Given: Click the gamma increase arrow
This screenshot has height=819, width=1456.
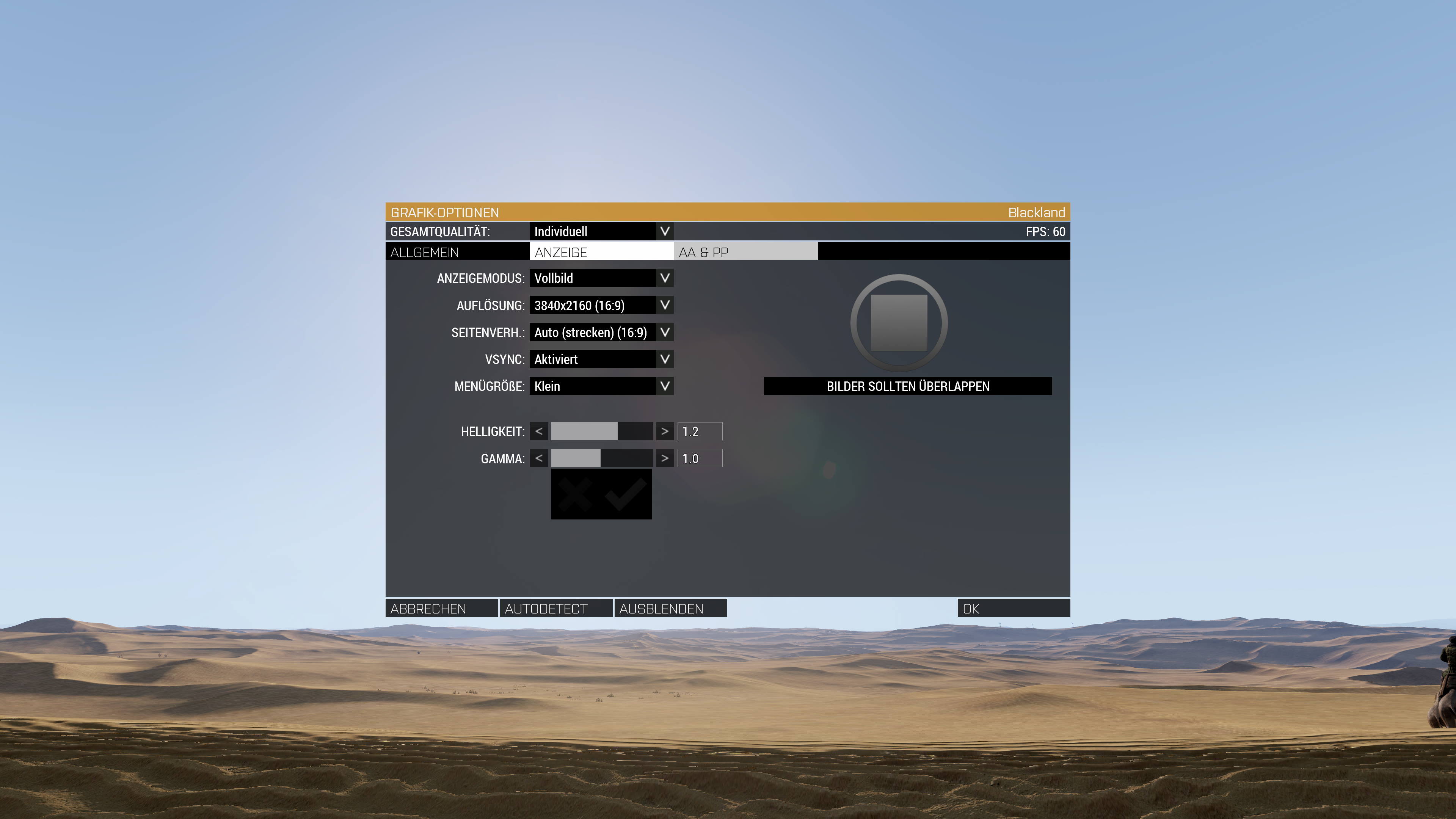Looking at the screenshot, I should (665, 458).
